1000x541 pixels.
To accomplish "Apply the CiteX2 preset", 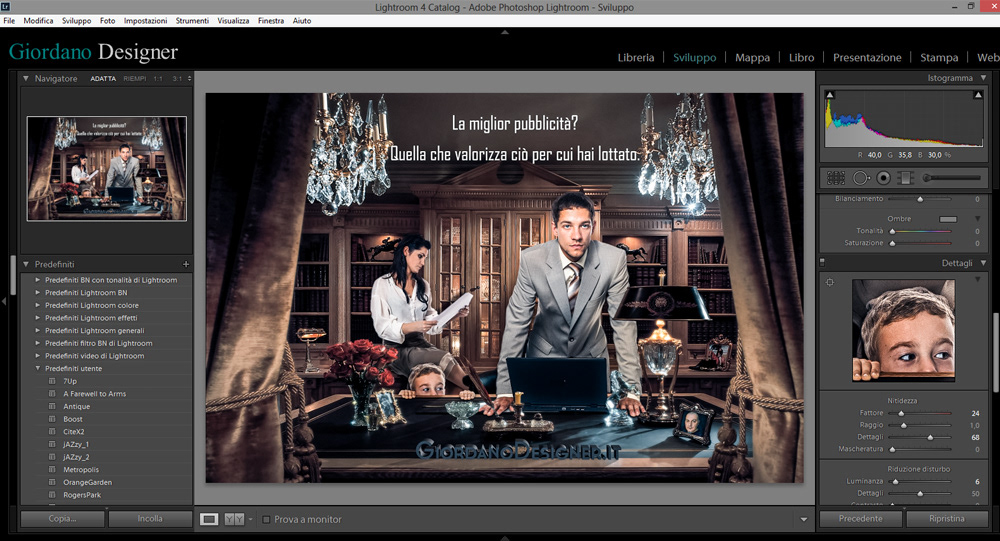I will [x=73, y=432].
